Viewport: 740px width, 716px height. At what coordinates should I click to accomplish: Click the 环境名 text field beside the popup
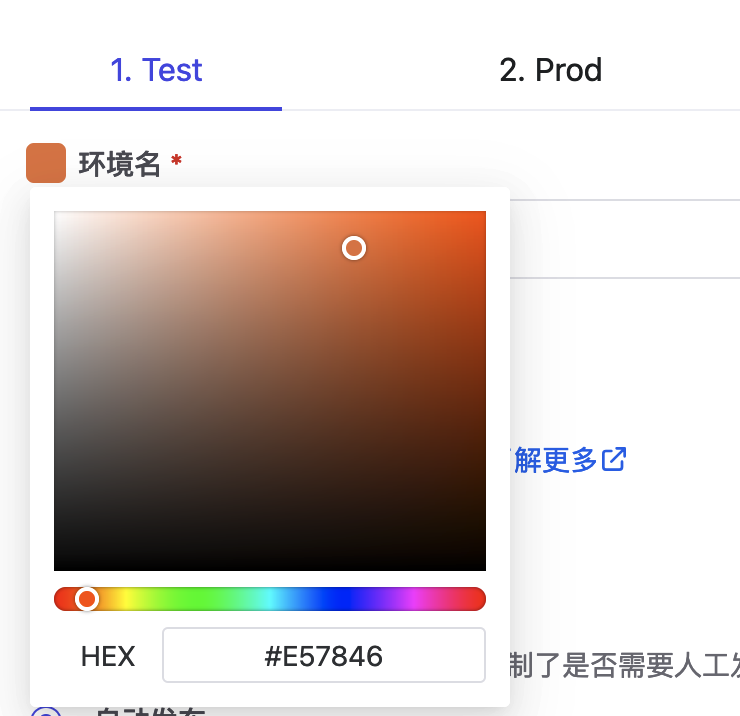(620, 240)
